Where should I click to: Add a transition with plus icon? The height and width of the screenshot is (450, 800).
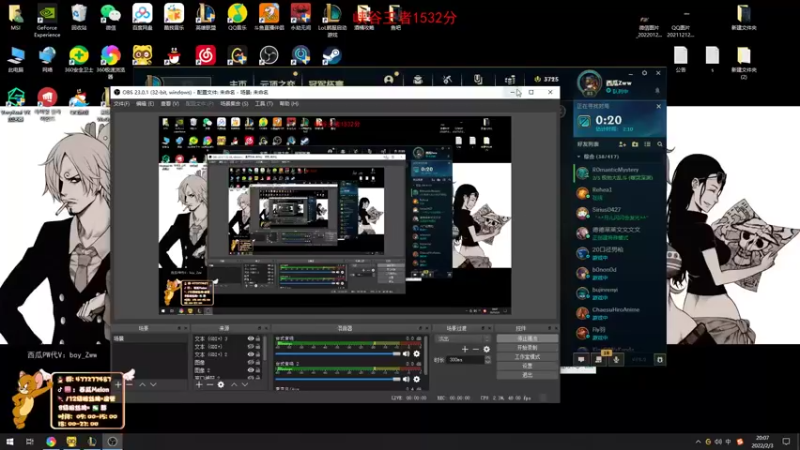point(465,349)
